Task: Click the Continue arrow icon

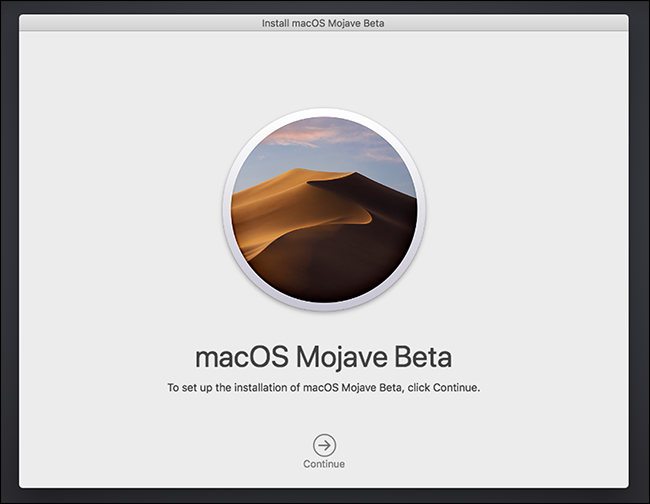Action: click(x=324, y=446)
